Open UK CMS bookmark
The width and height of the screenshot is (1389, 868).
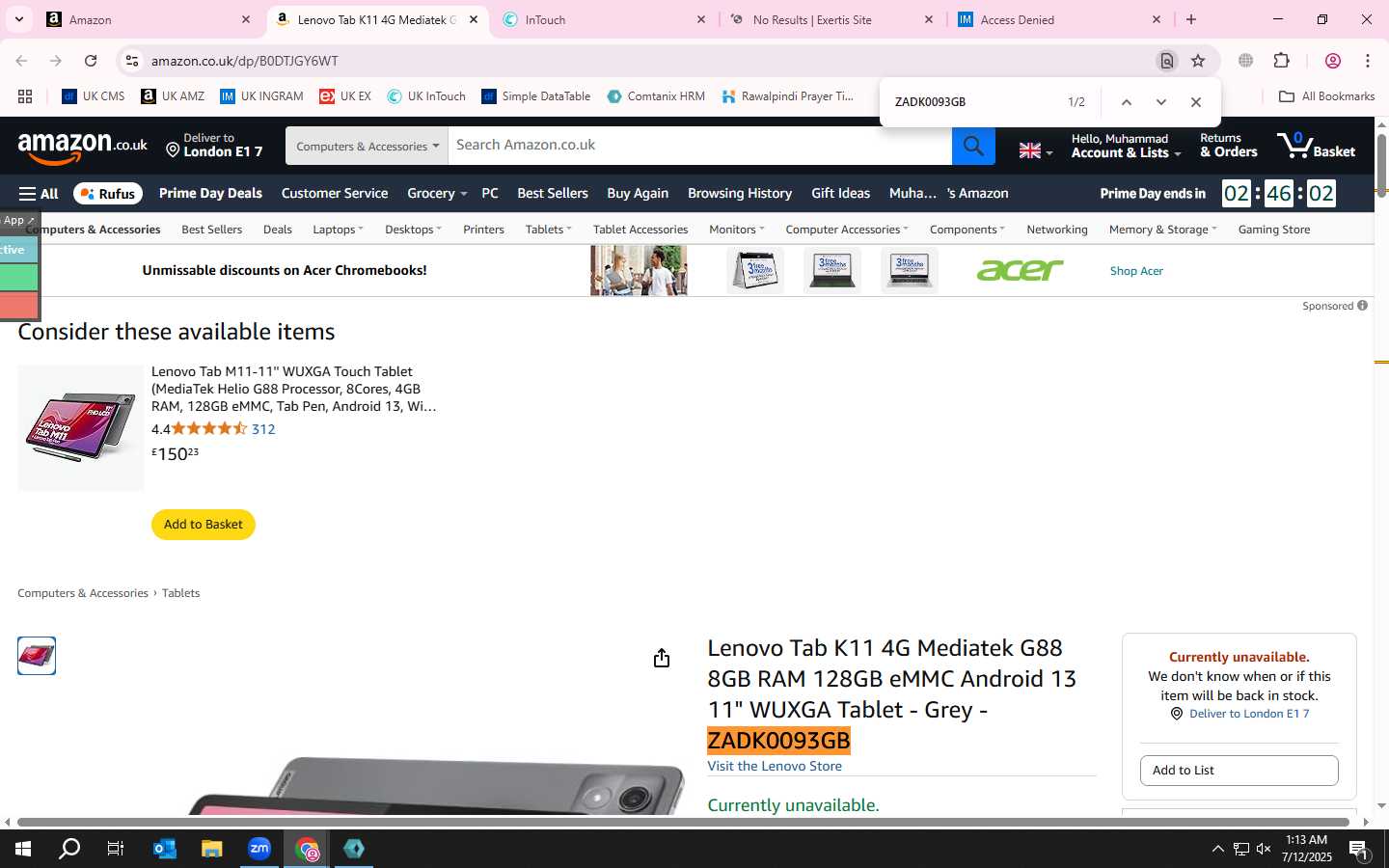[x=94, y=96]
